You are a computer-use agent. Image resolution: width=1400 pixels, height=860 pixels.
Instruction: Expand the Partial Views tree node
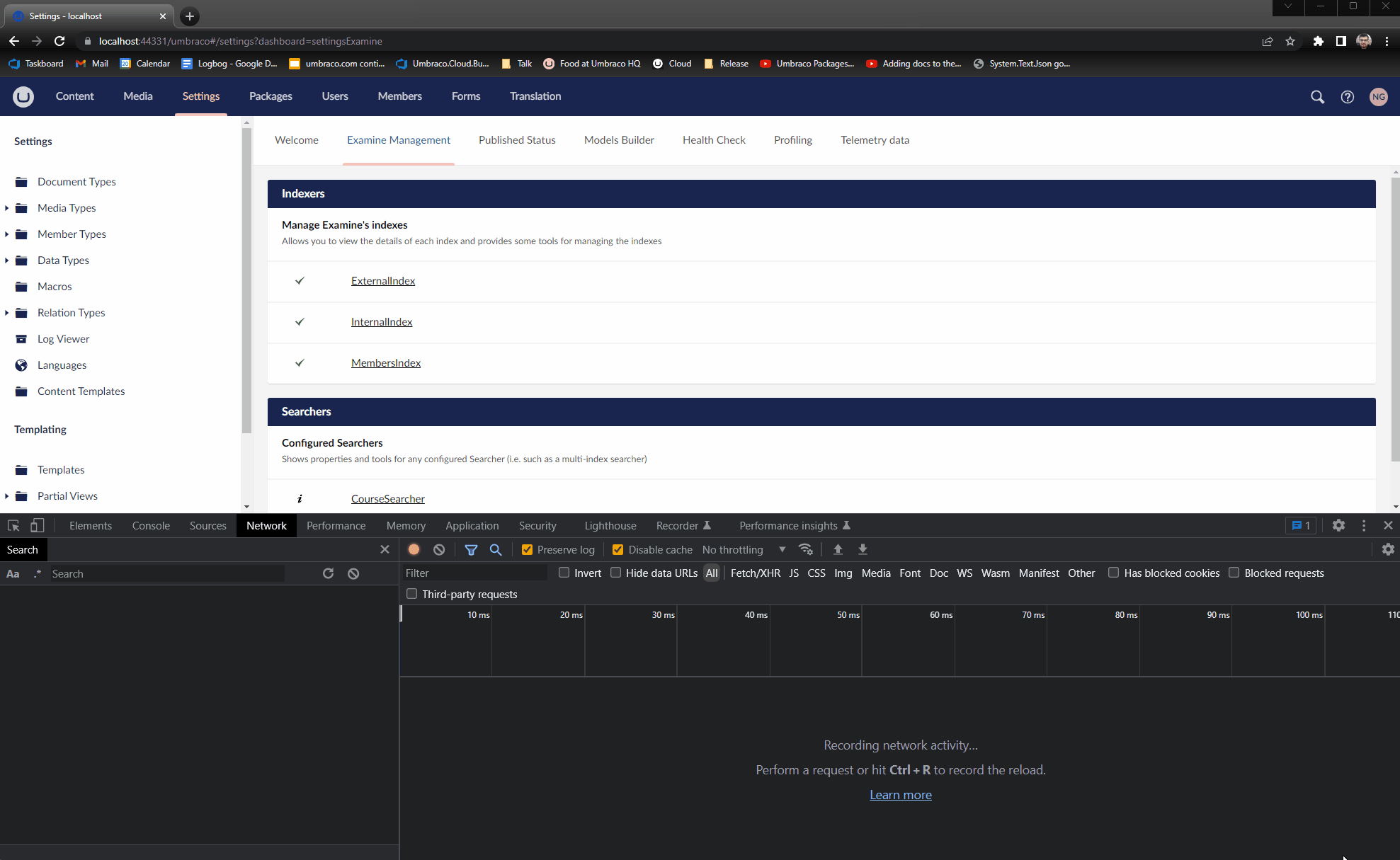[7, 495]
